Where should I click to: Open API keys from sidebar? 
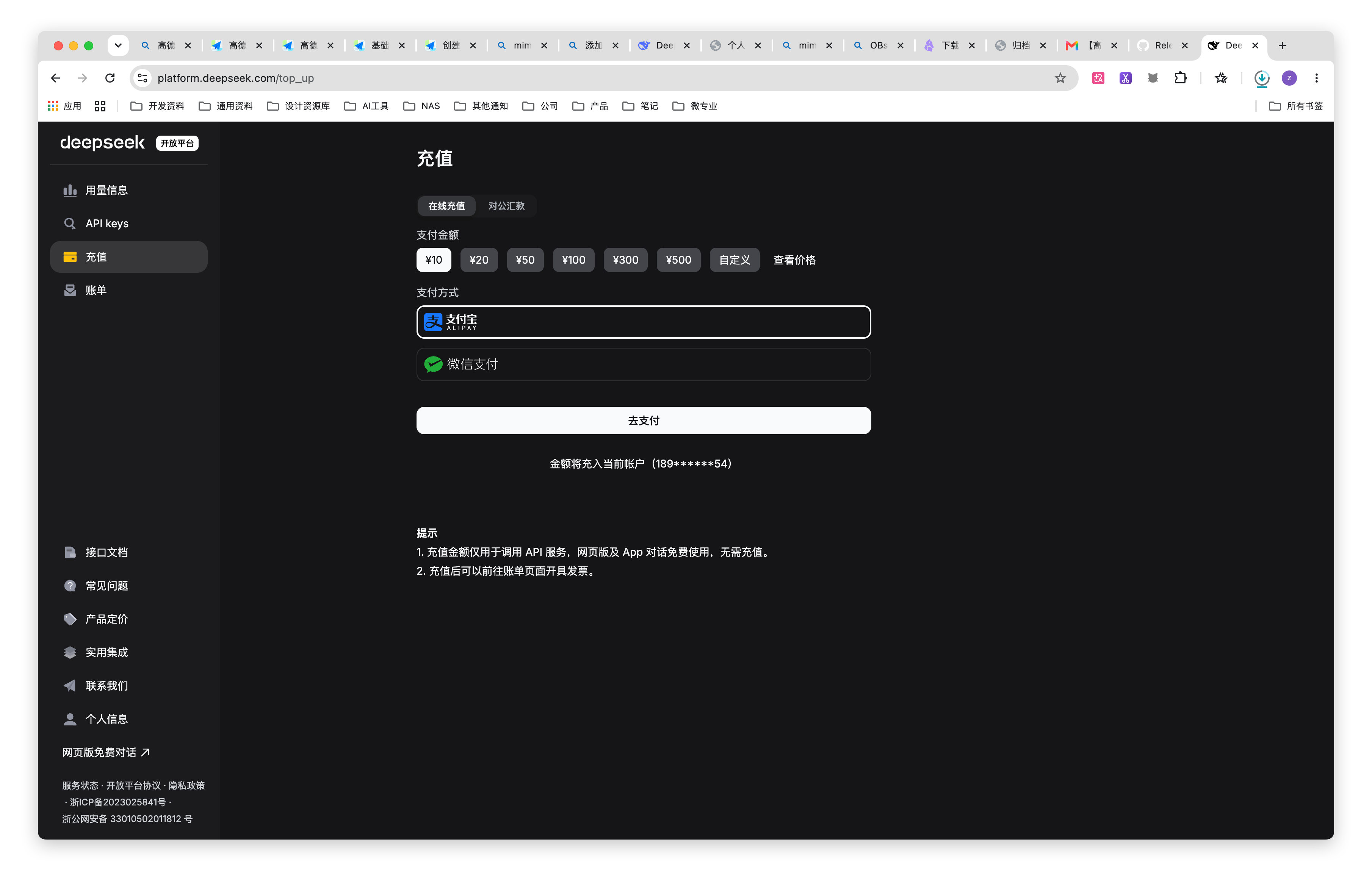tap(129, 224)
